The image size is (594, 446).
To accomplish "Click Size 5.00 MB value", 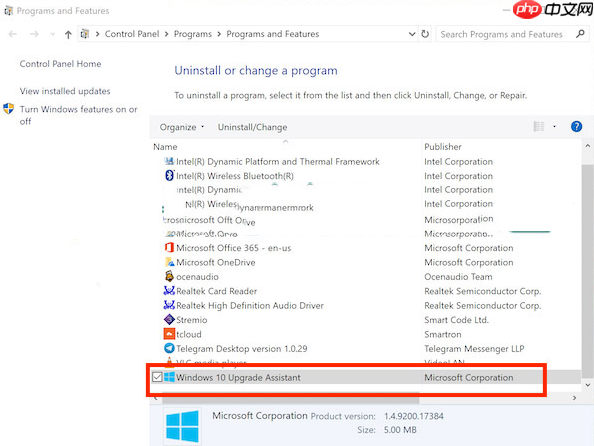I will coord(400,430).
